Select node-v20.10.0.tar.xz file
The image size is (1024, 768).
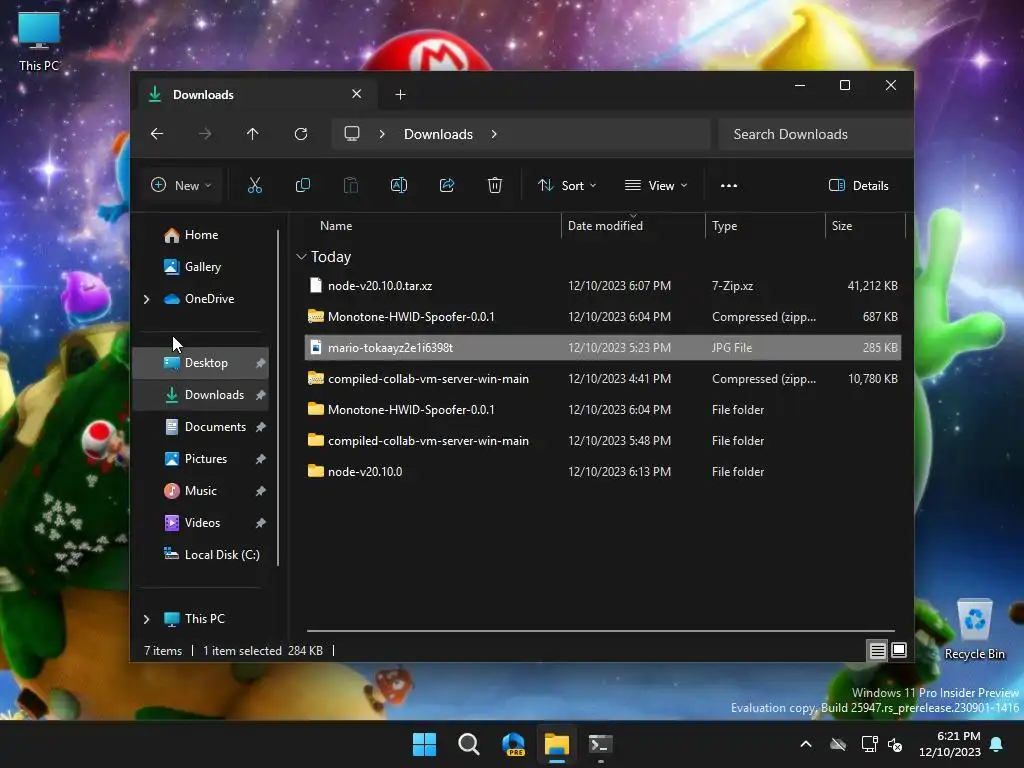pos(603,285)
